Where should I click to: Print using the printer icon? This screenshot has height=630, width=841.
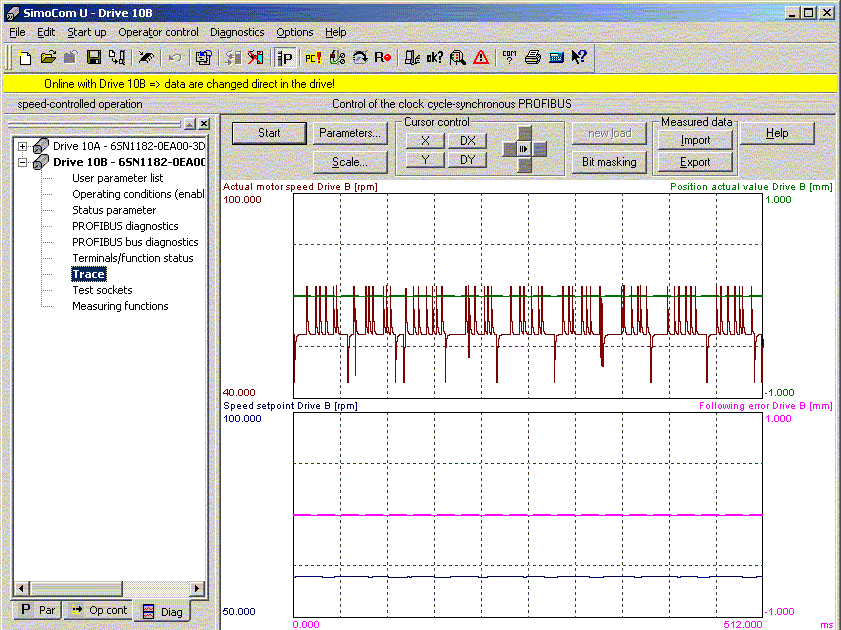(533, 57)
